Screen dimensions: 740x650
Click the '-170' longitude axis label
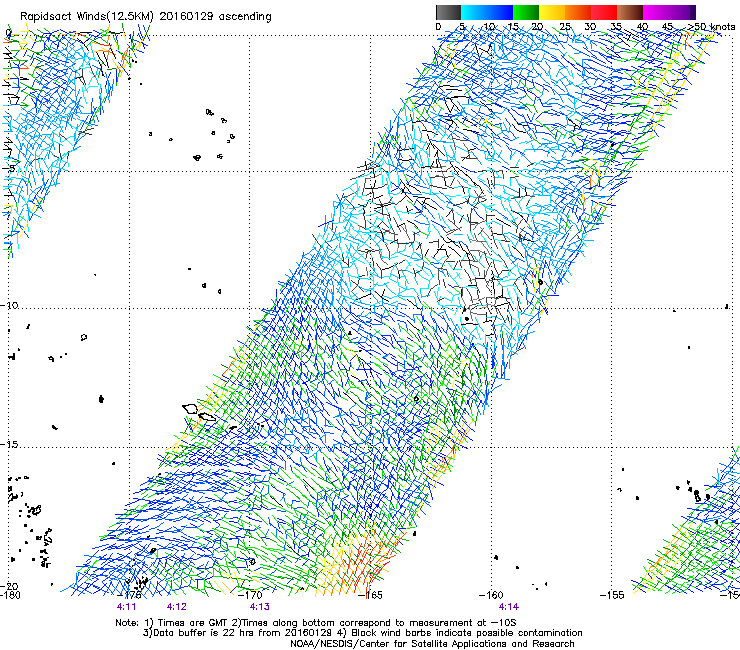(x=251, y=595)
